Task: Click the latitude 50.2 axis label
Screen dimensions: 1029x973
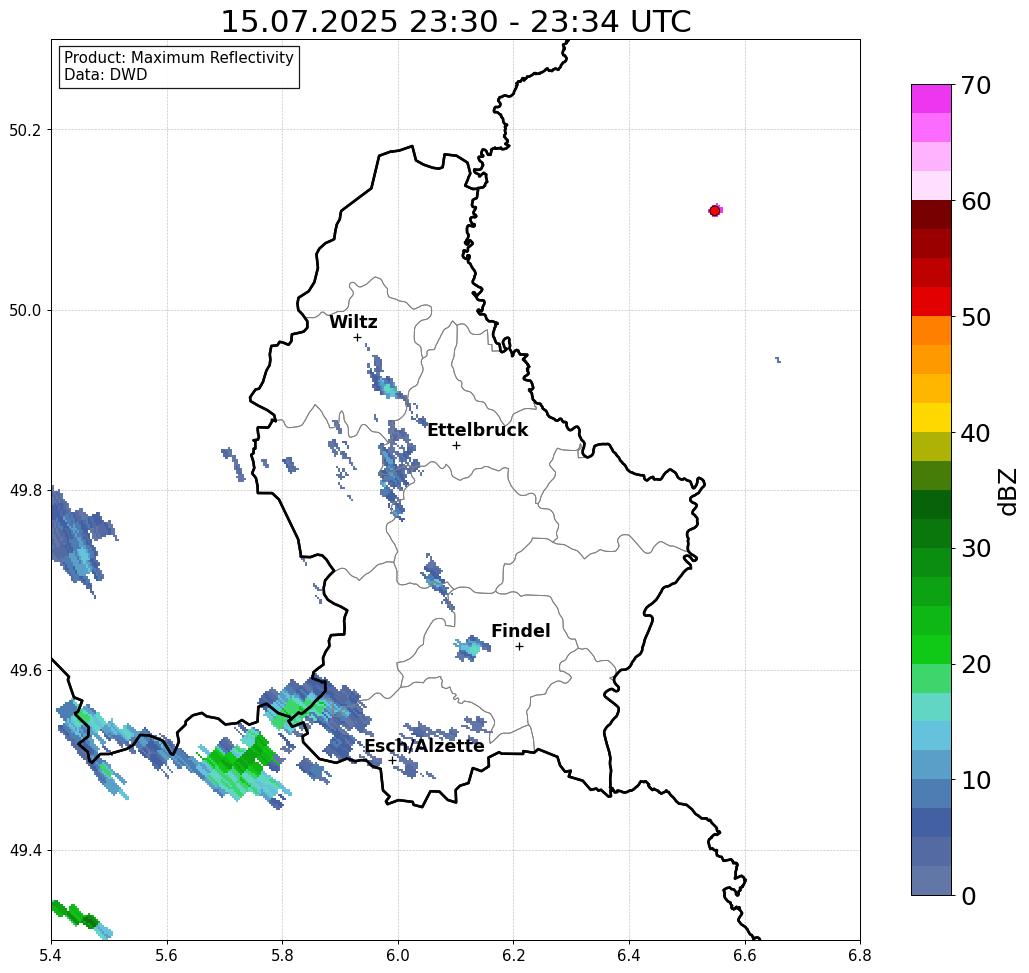Action: pyautogui.click(x=25, y=130)
